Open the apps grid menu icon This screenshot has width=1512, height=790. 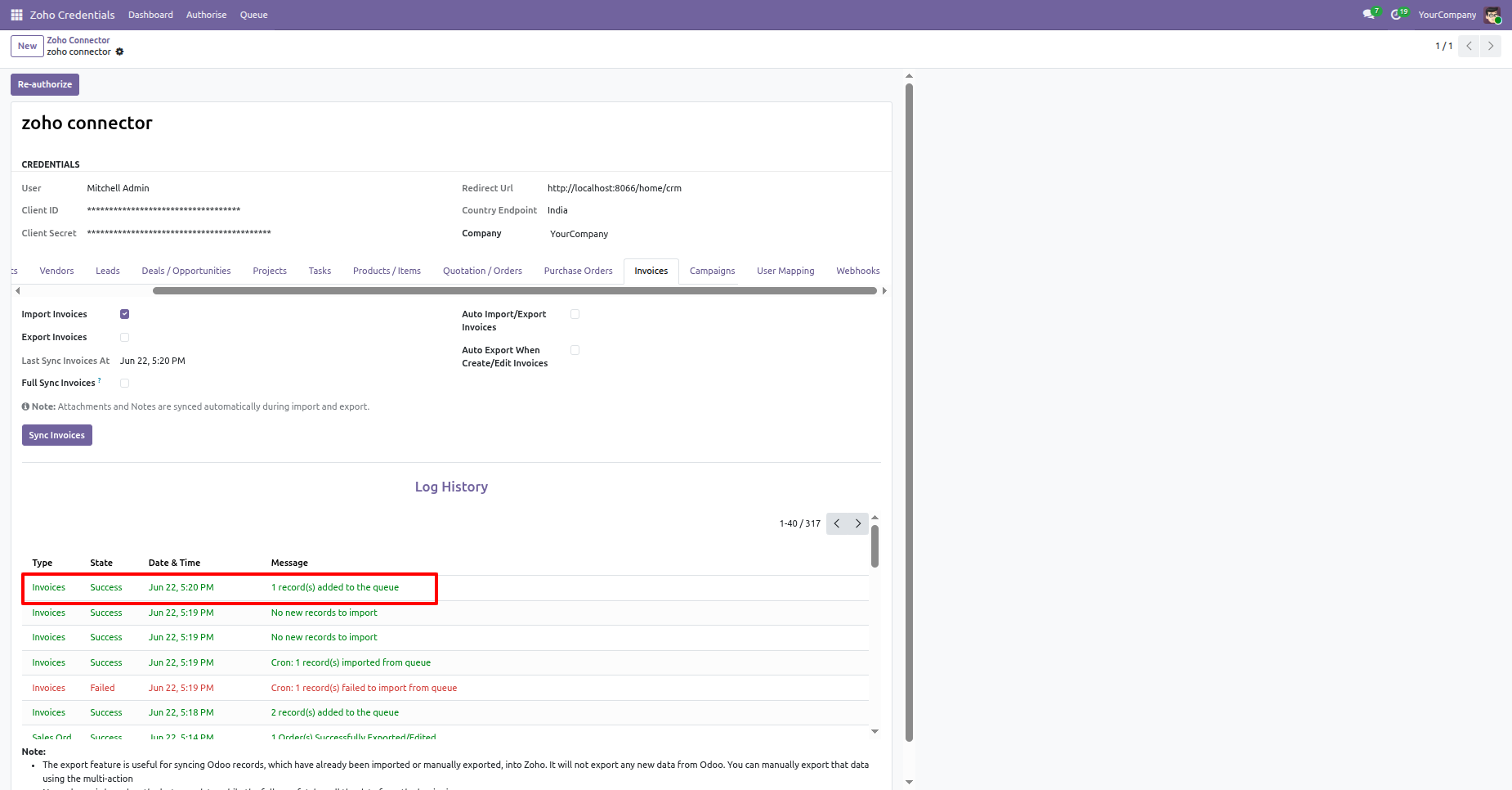16,15
